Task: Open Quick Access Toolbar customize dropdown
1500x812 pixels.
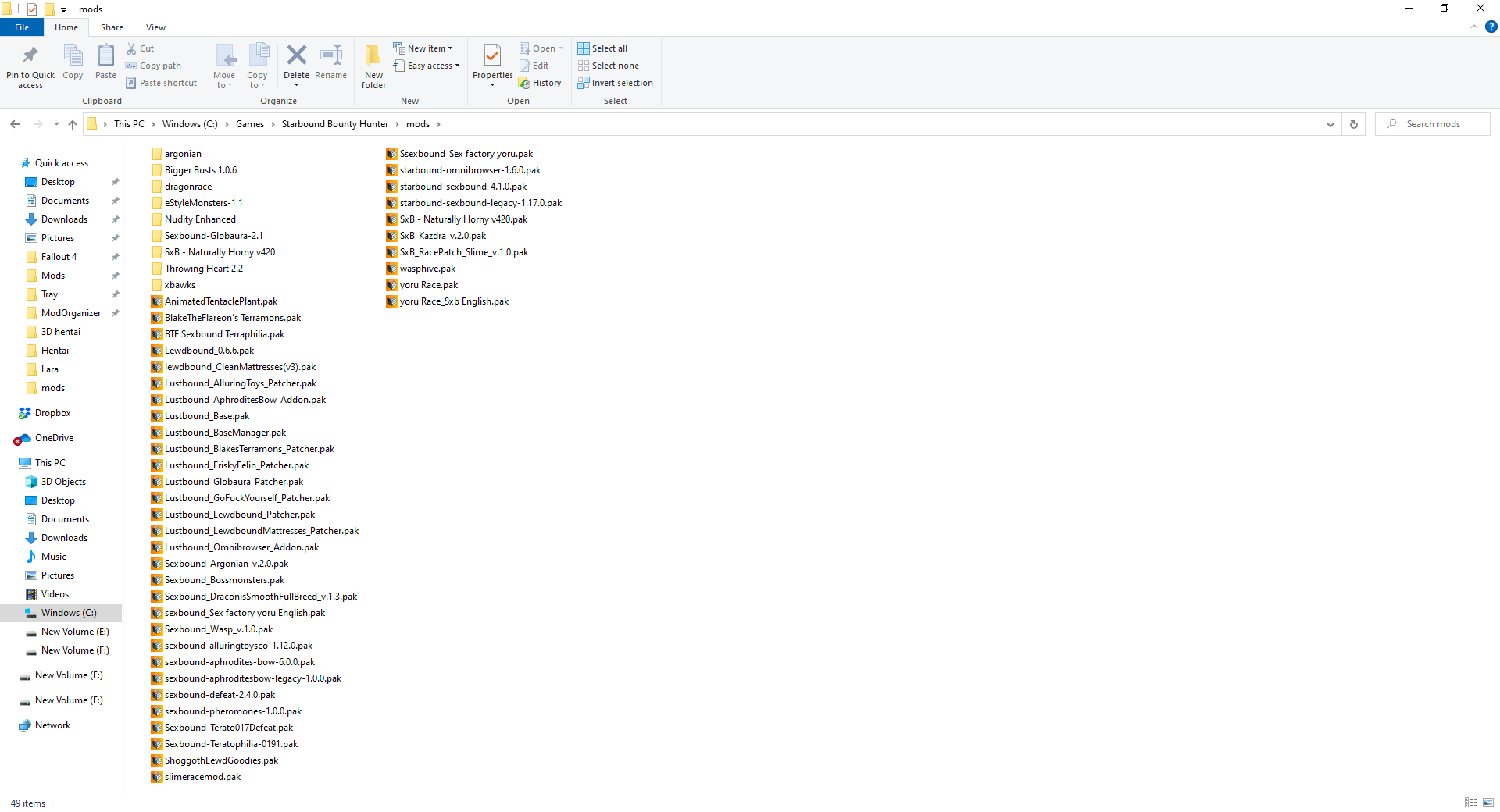Action: pos(64,9)
